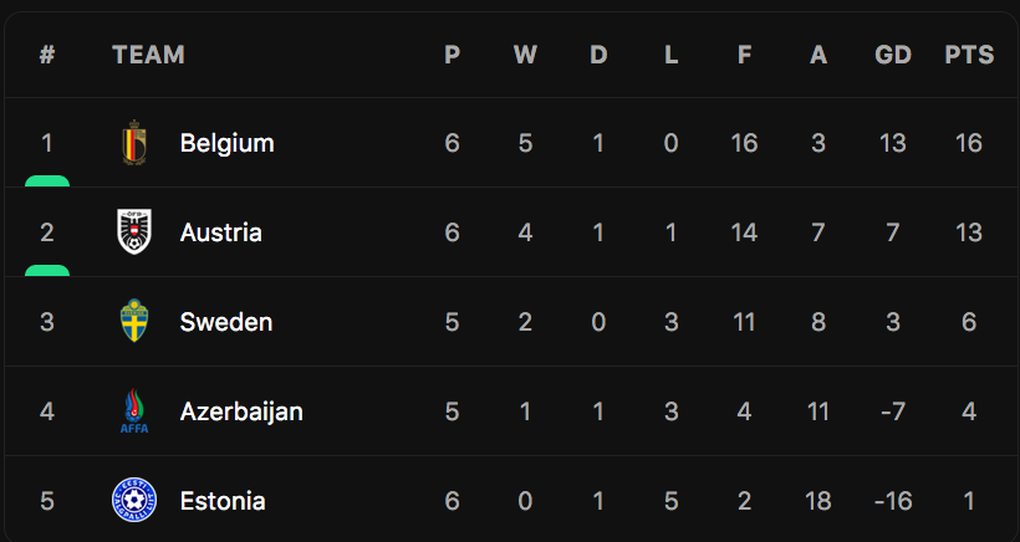Click Estonia's -16 goal difference cell
The height and width of the screenshot is (542, 1020).
point(892,501)
